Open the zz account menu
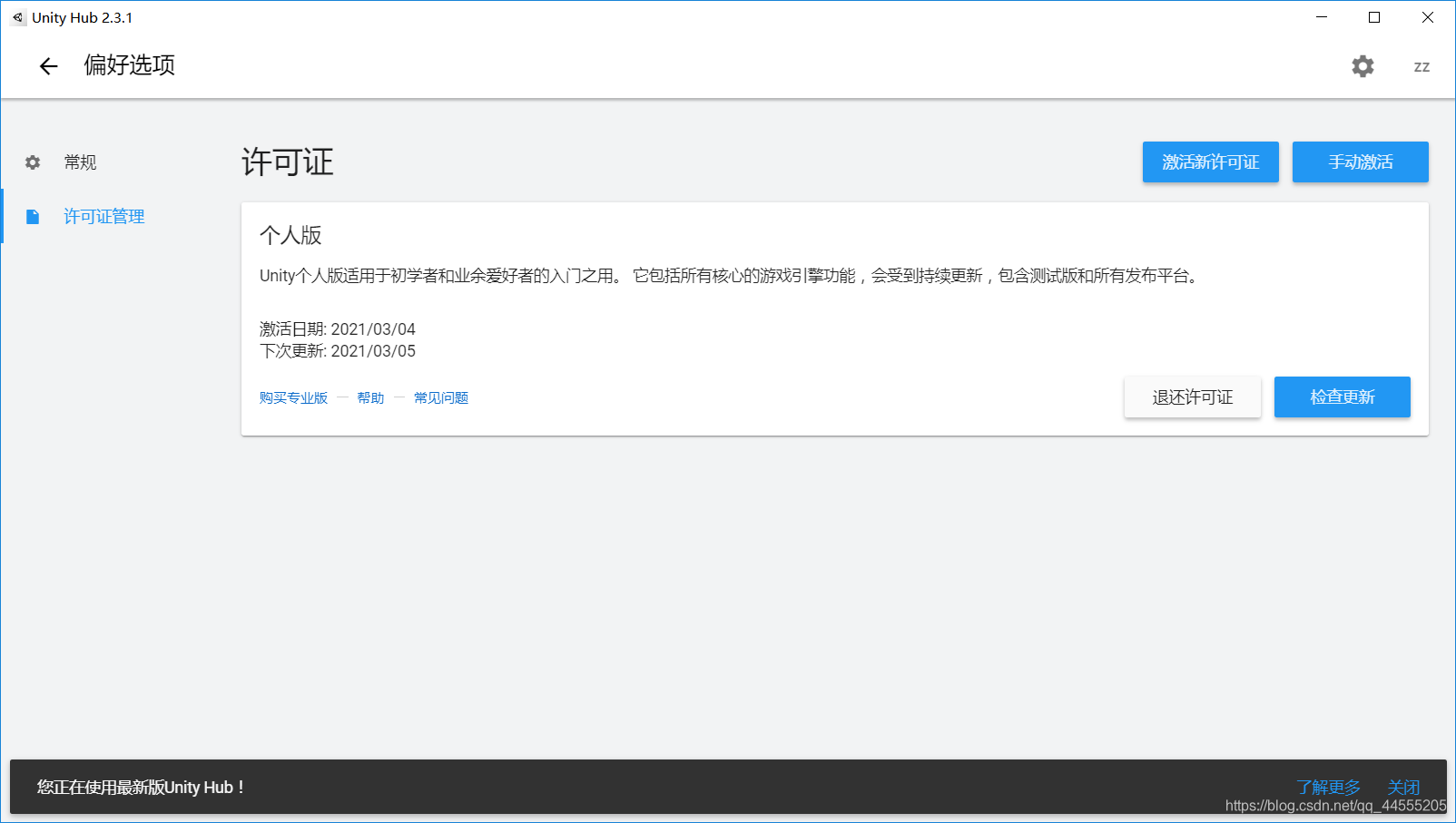Screen dimensions: 1456x823 click(x=1422, y=67)
